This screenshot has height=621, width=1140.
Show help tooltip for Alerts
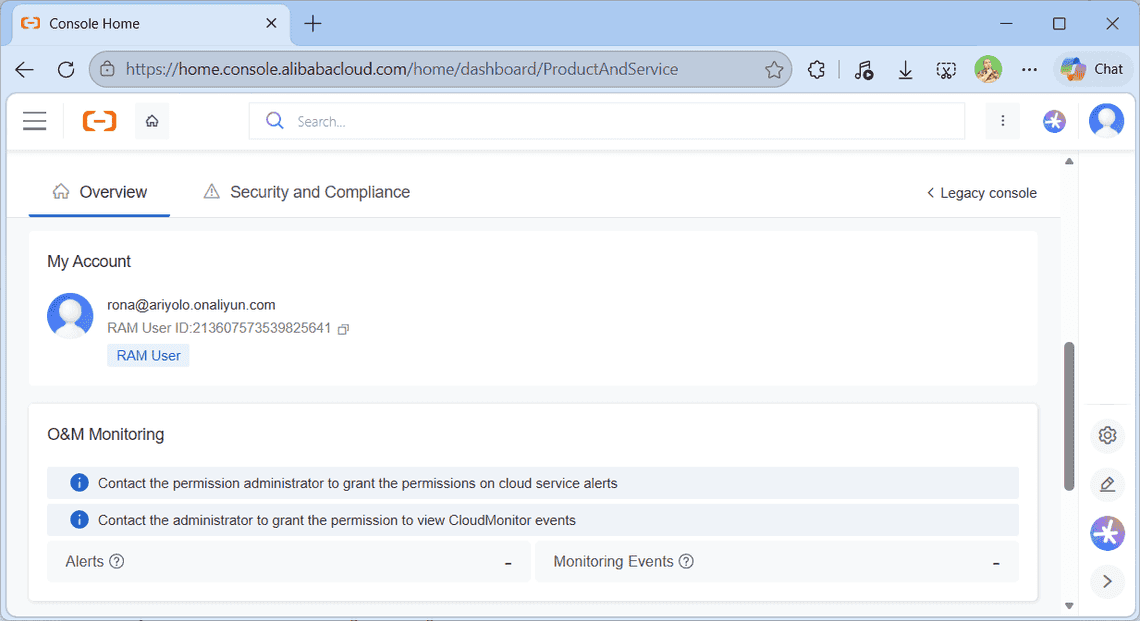point(117,562)
